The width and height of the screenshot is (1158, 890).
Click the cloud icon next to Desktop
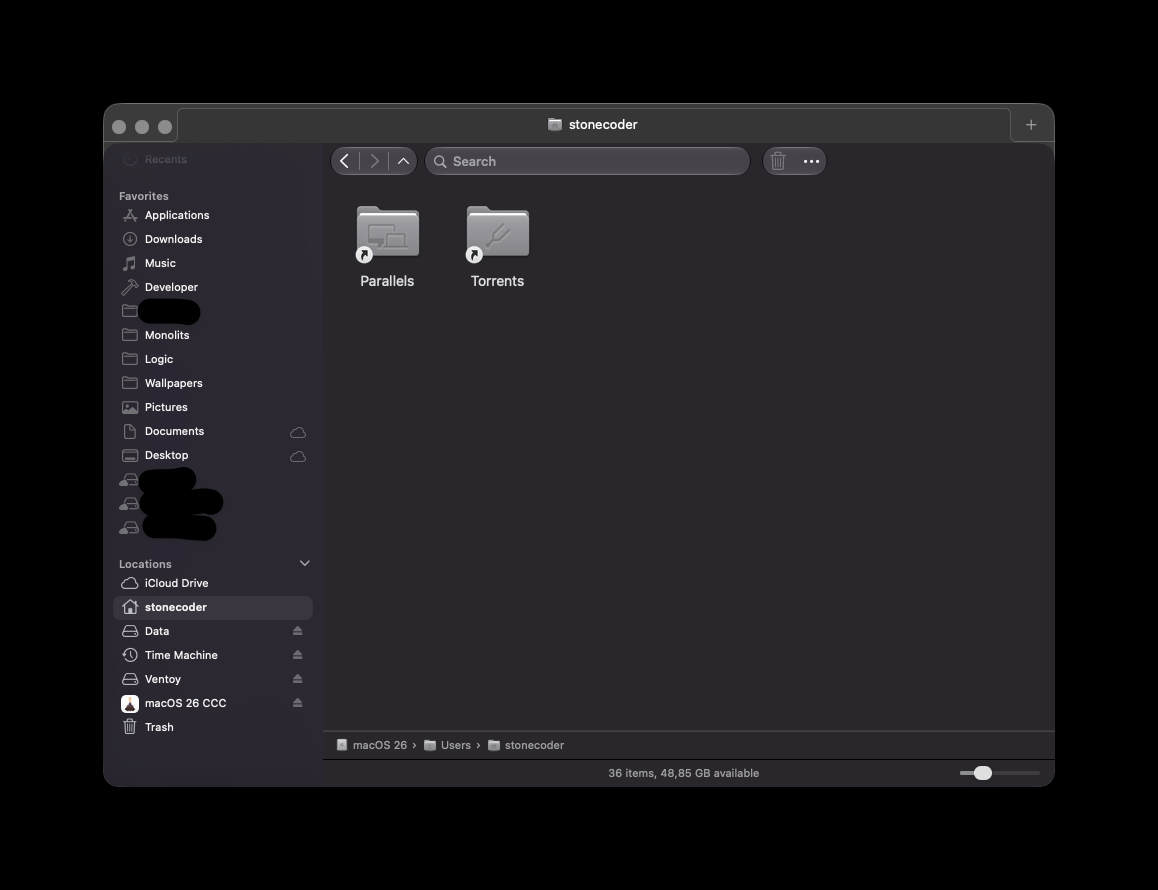point(298,456)
